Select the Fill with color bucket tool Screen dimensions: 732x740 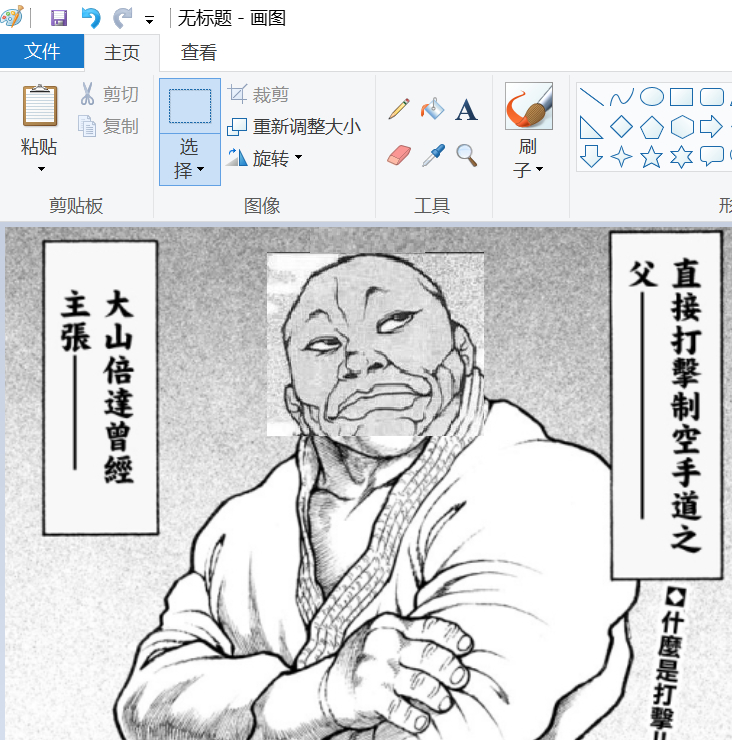pyautogui.click(x=432, y=109)
